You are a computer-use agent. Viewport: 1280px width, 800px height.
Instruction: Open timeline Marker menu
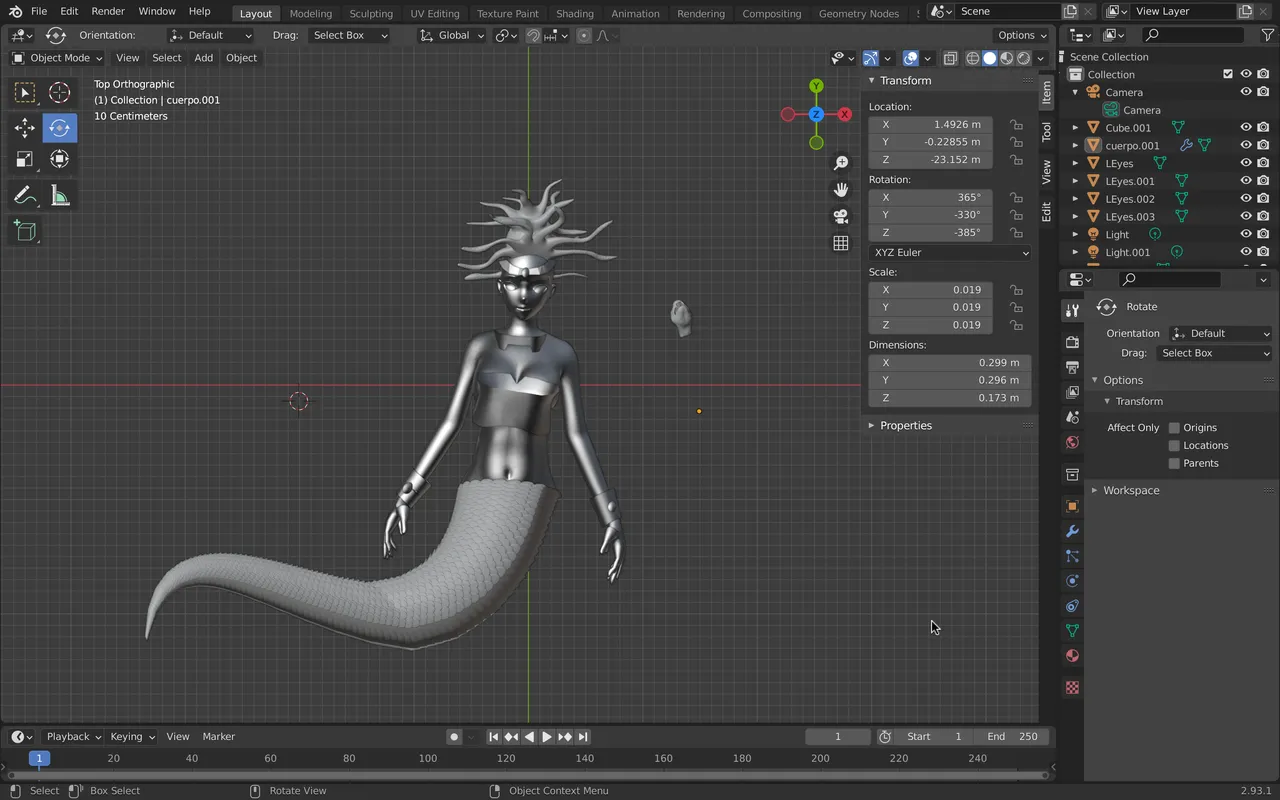(219, 737)
